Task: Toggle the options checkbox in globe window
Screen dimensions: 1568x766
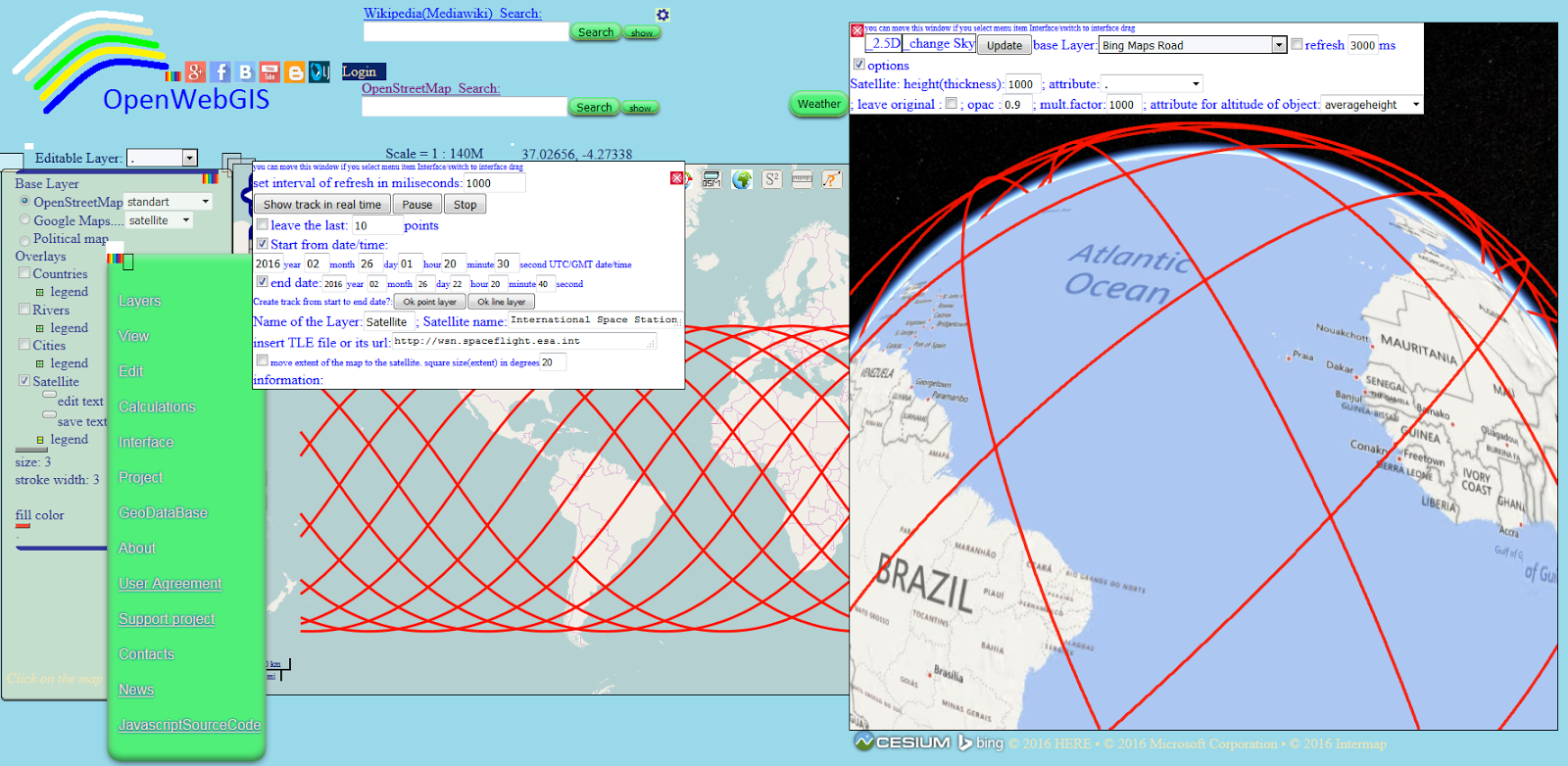Action: [x=859, y=64]
